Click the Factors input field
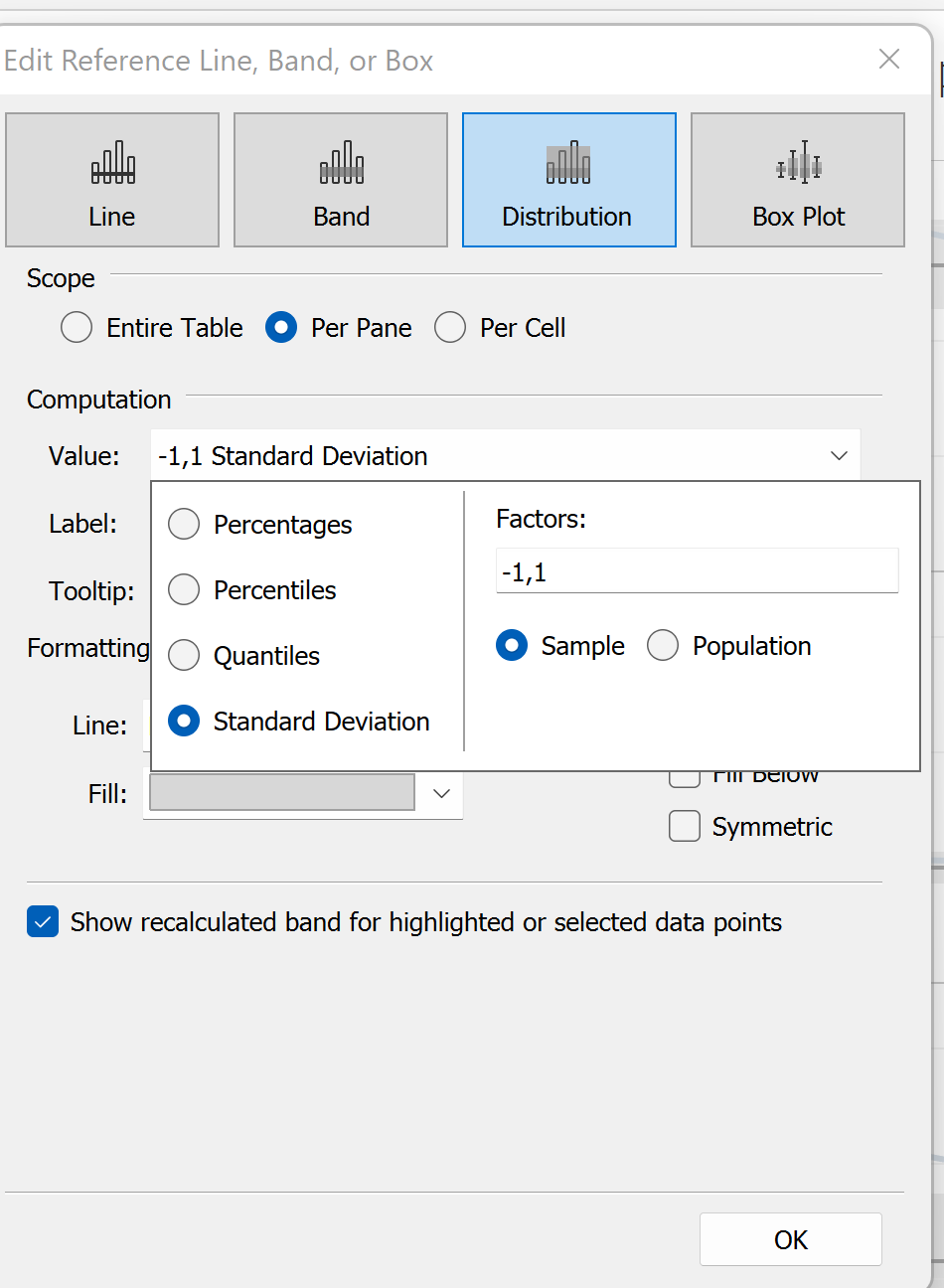Image resolution: width=944 pixels, height=1288 pixels. click(x=697, y=572)
